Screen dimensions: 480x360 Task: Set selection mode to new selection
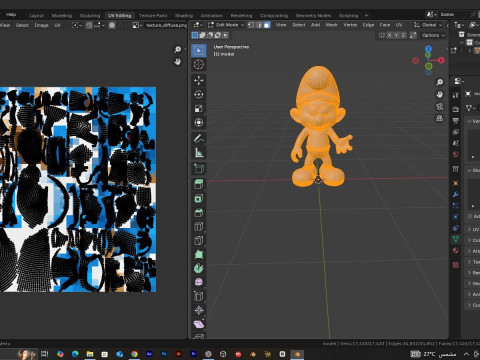pyautogui.click(x=195, y=35)
